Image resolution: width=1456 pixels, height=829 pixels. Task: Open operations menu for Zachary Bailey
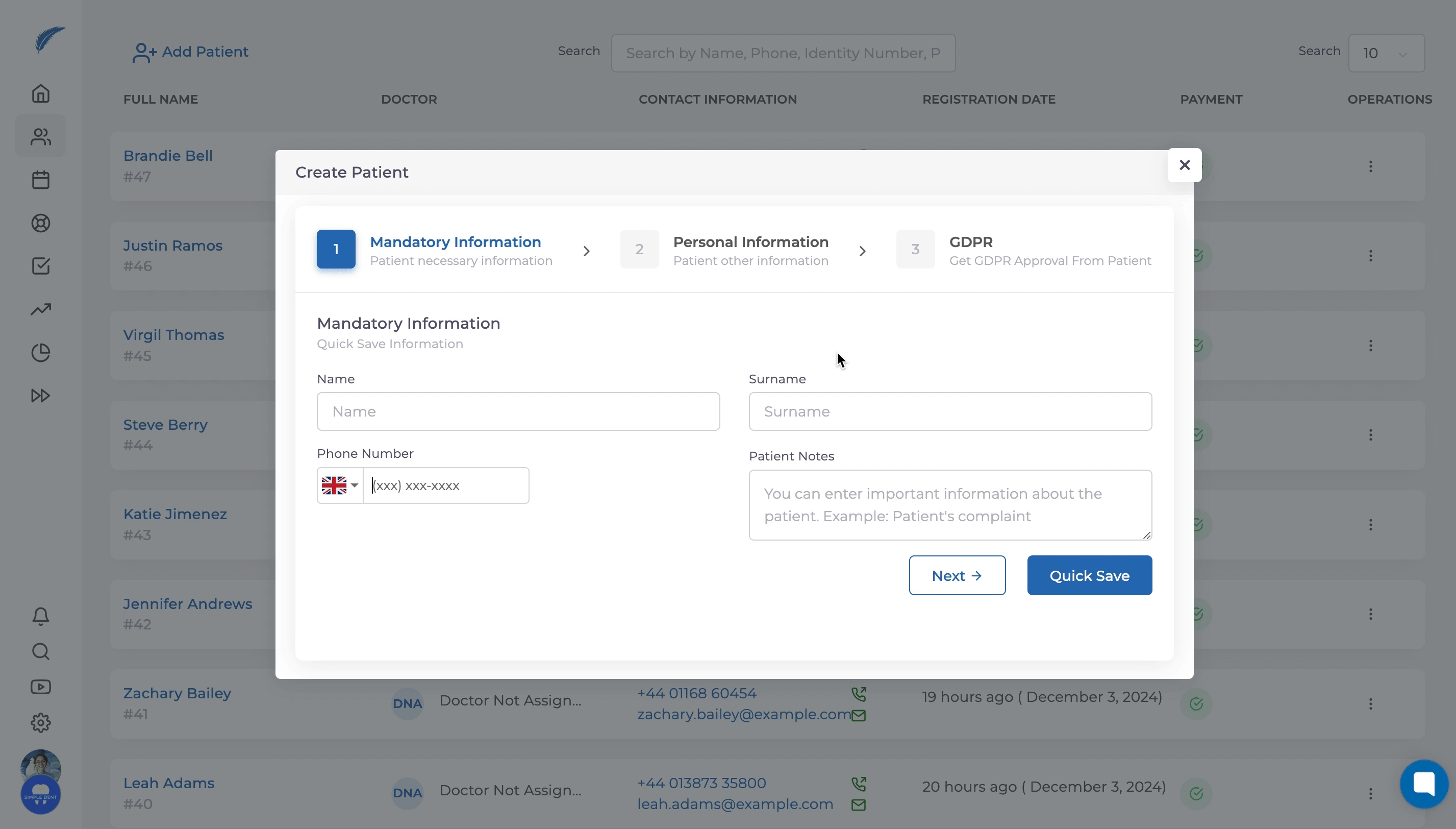(x=1370, y=704)
